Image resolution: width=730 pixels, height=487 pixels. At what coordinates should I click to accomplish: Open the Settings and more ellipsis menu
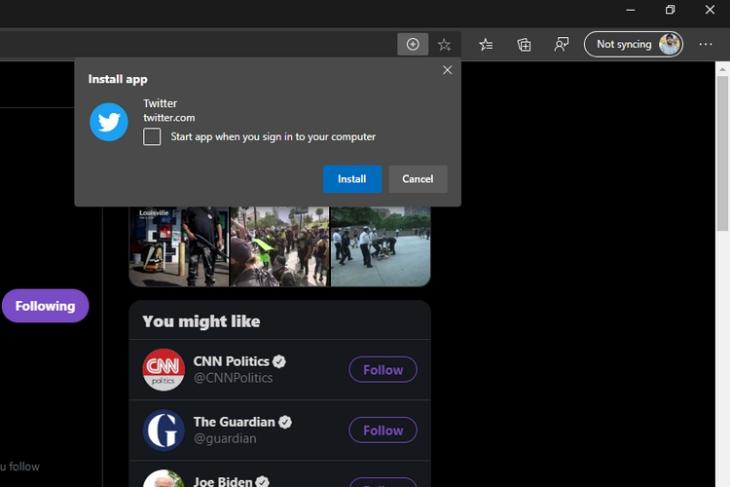(705, 44)
